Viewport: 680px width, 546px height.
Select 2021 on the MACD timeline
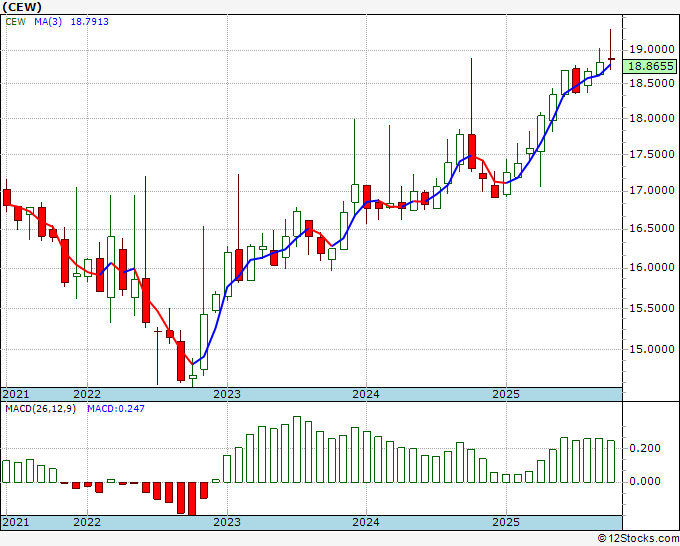coord(16,522)
